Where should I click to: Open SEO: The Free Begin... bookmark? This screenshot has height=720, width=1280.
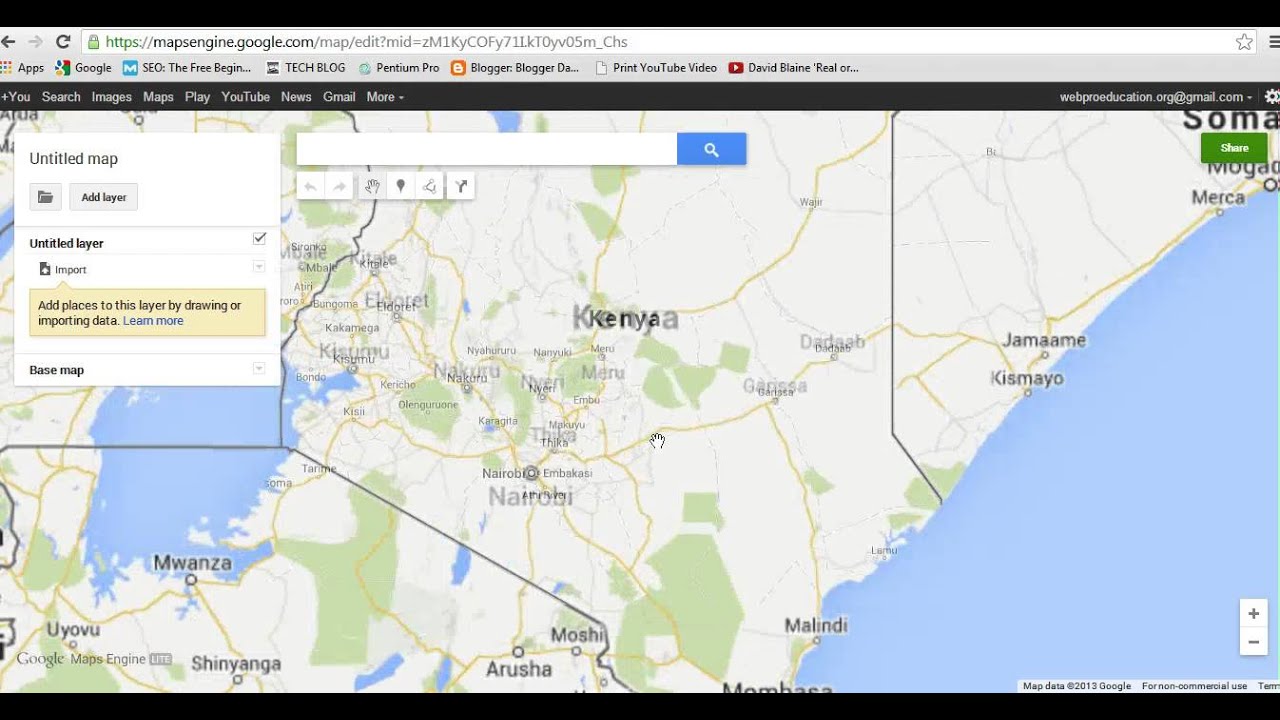point(187,68)
